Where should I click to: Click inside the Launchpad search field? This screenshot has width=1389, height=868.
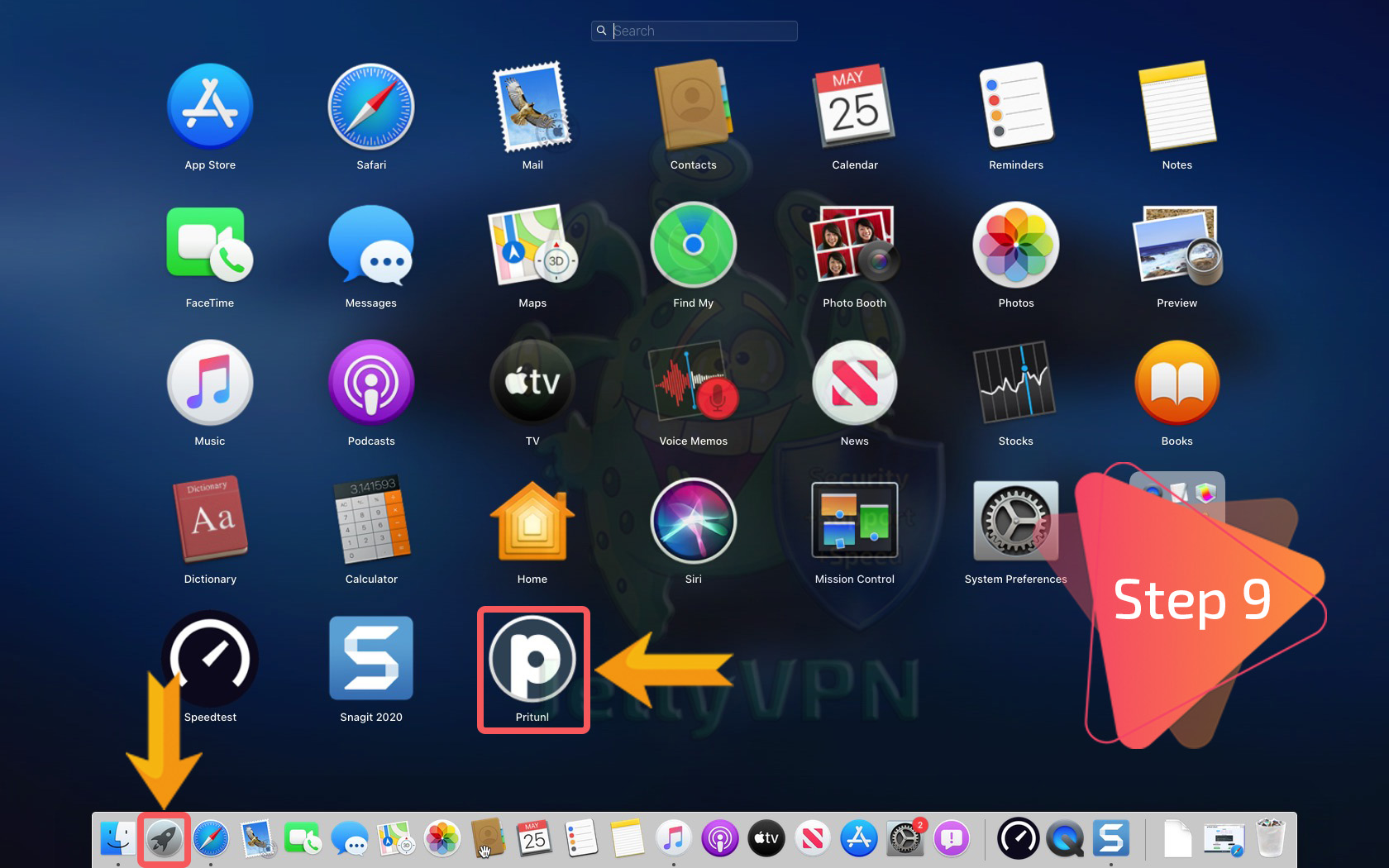(x=694, y=31)
